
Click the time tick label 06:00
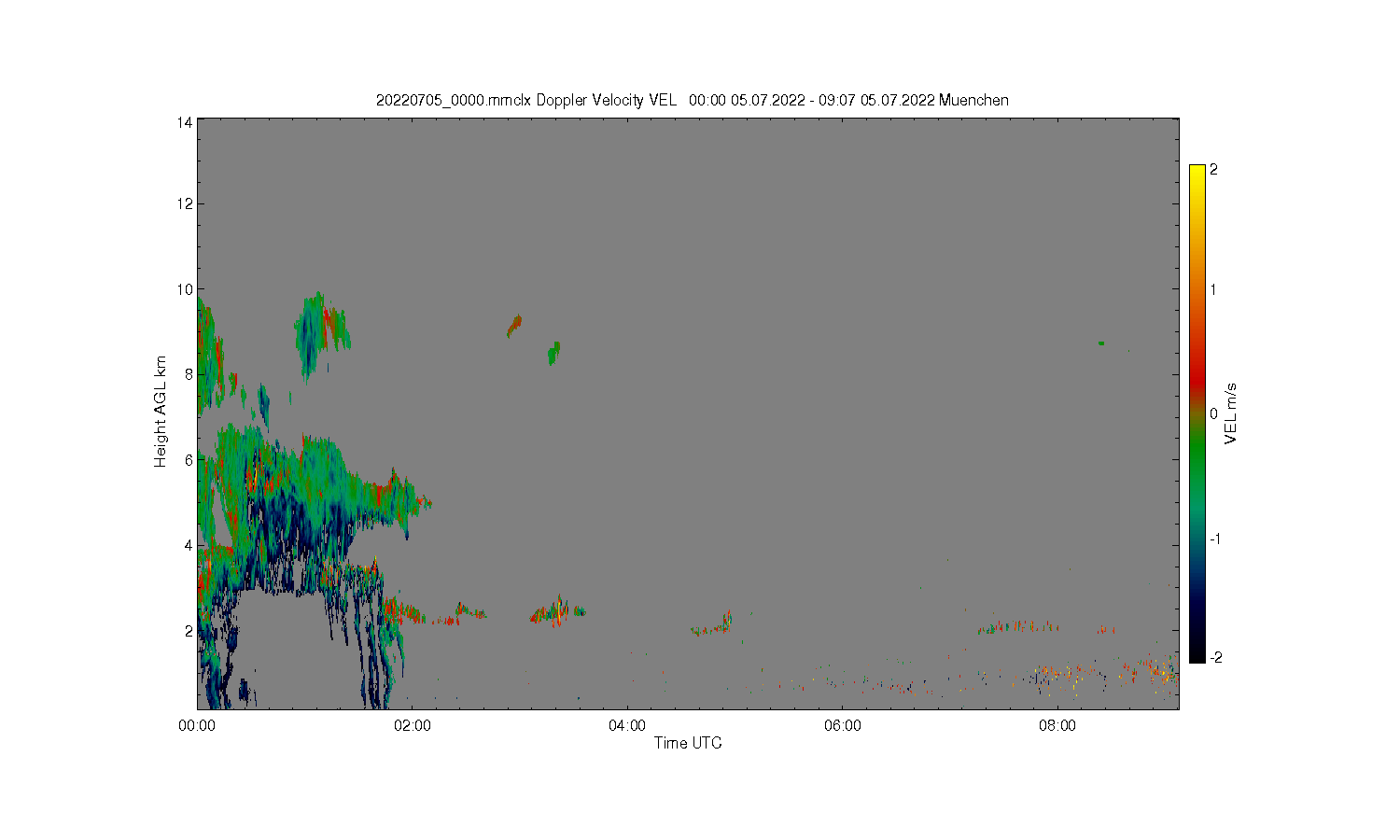(x=843, y=725)
